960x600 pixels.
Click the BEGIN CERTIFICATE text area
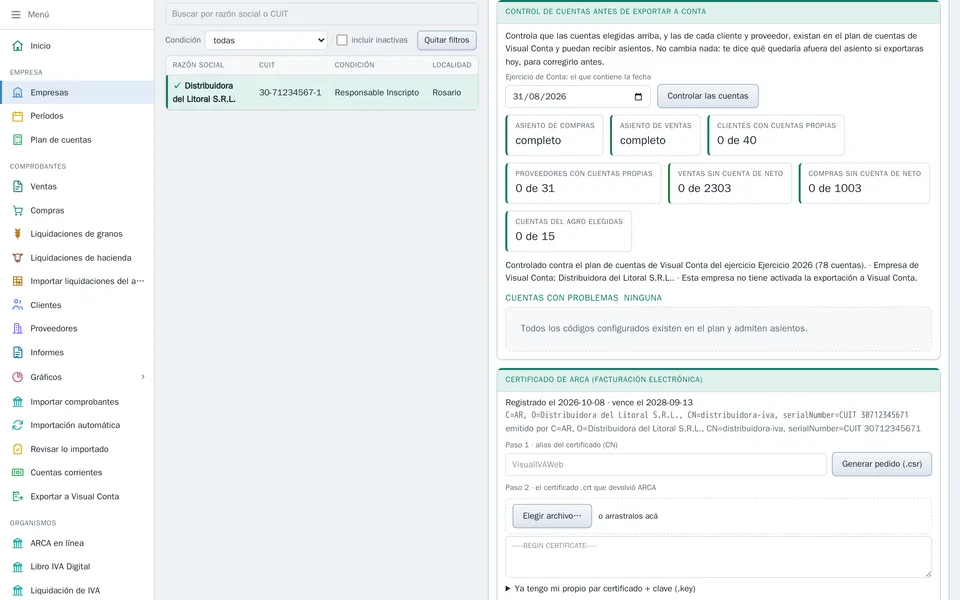click(x=718, y=557)
